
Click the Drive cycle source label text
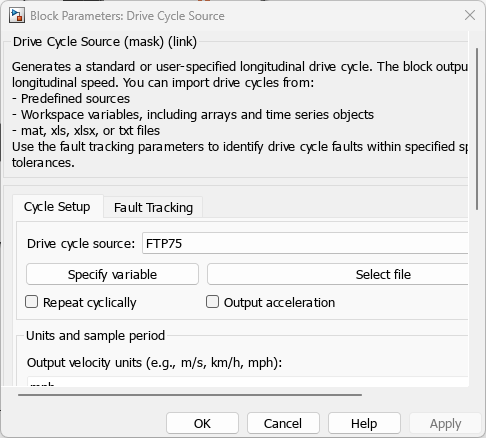click(x=81, y=244)
